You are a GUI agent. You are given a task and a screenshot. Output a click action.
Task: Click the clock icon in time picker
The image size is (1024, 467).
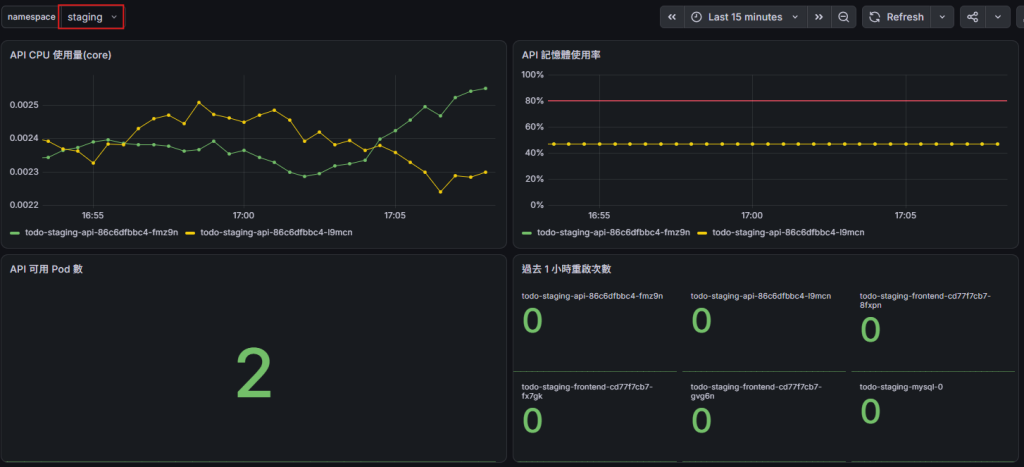[x=697, y=17]
